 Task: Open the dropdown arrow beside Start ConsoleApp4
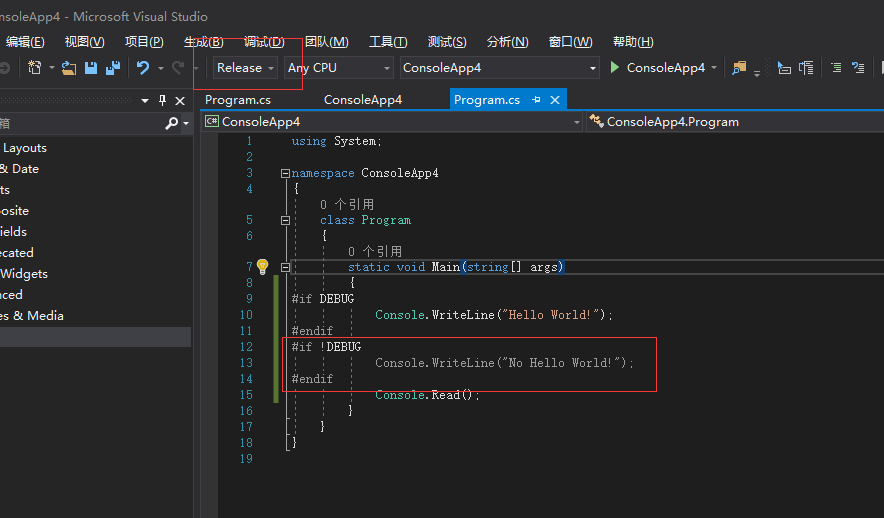pyautogui.click(x=714, y=68)
